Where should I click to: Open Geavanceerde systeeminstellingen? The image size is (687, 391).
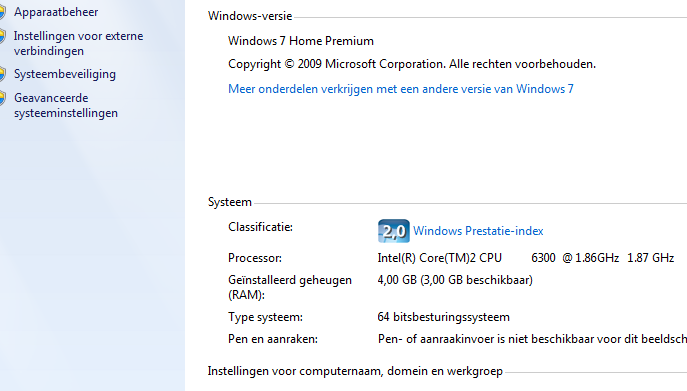(66, 106)
